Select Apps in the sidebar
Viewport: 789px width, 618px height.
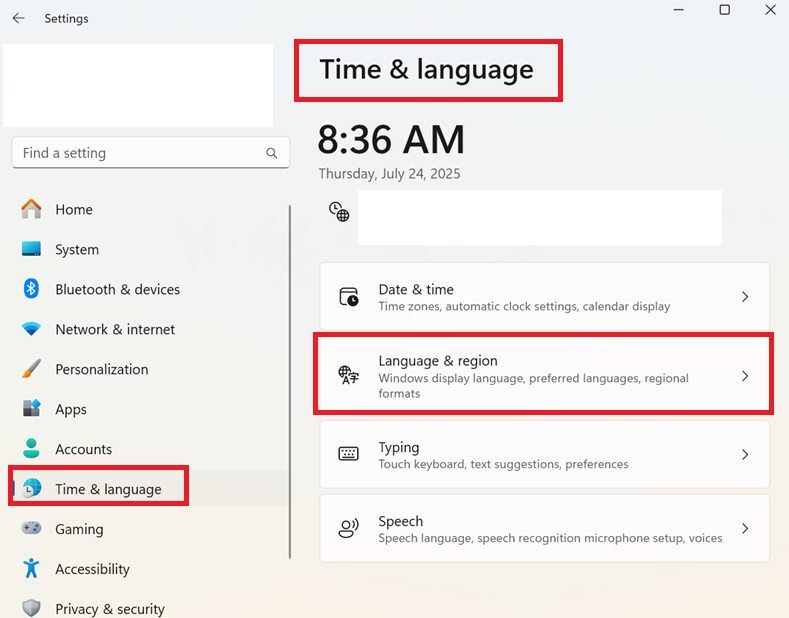tap(148, 409)
